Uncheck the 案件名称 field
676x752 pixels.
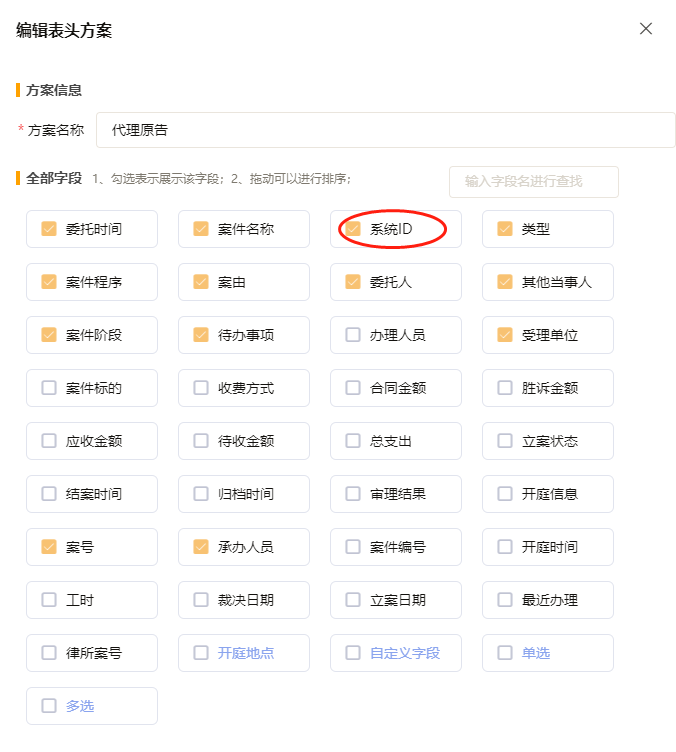tap(201, 229)
